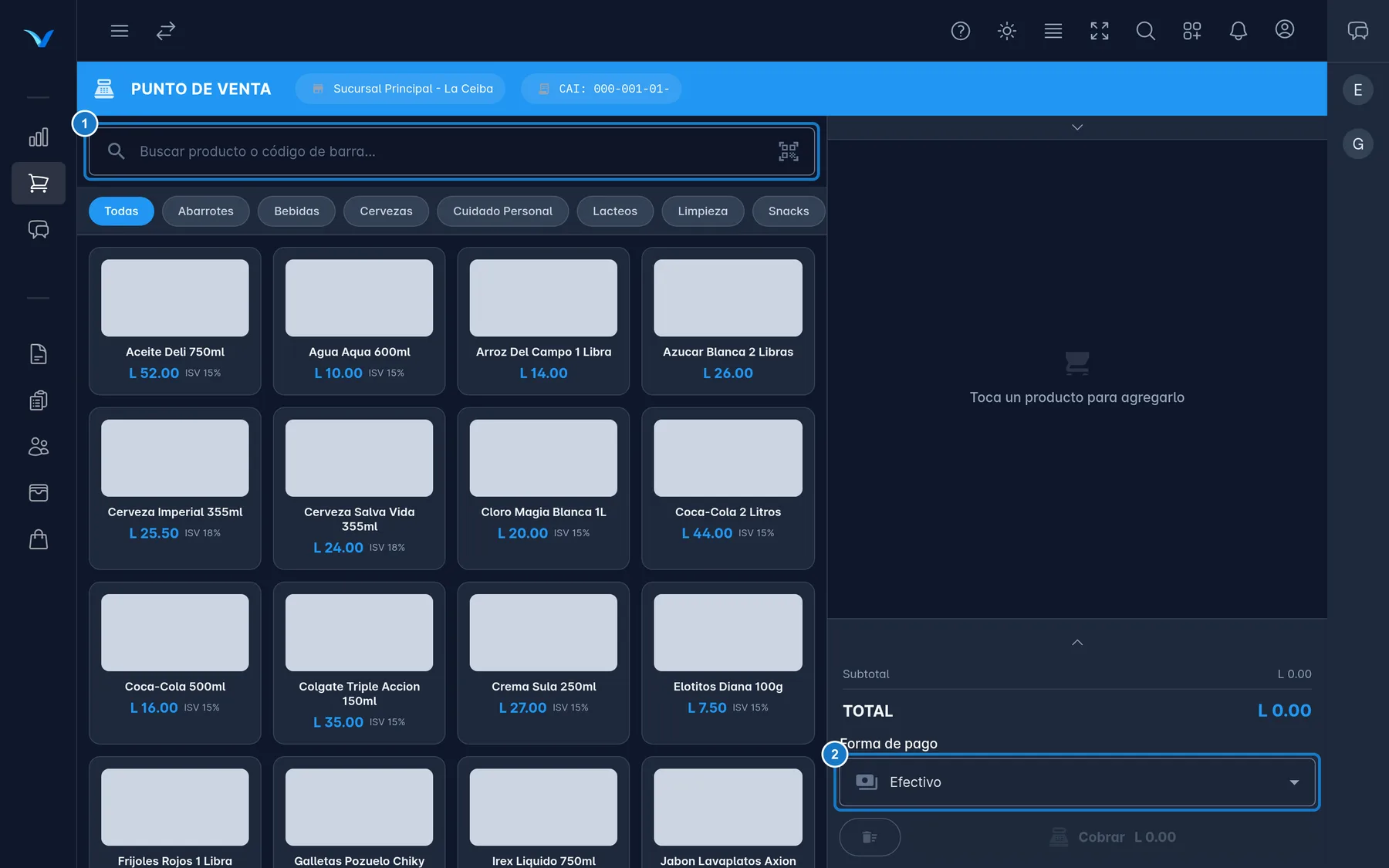The height and width of the screenshot is (868, 1389).
Task: Filter by Lacteos category
Action: pos(615,211)
